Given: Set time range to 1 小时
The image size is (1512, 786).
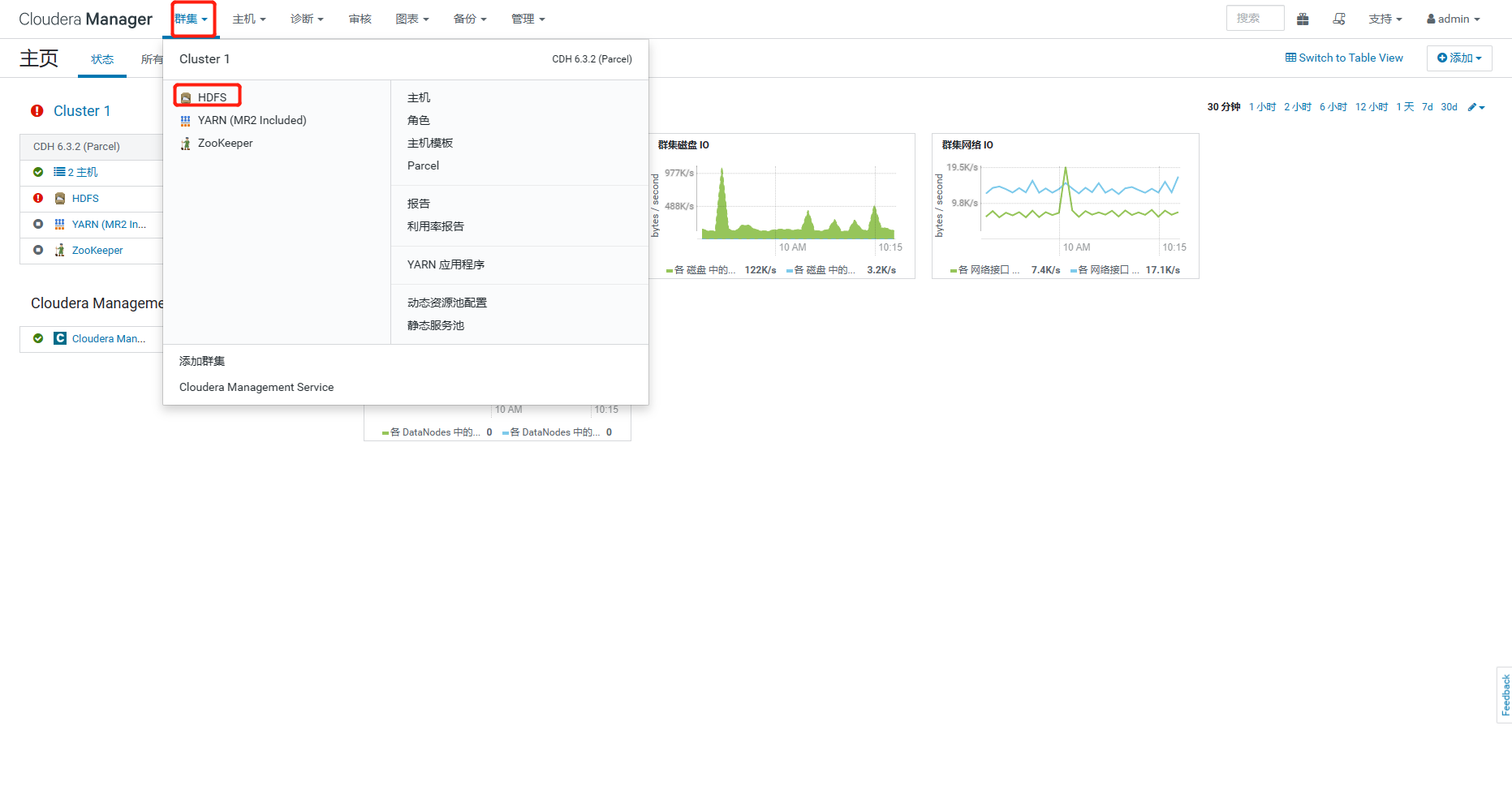Looking at the screenshot, I should tap(1262, 107).
